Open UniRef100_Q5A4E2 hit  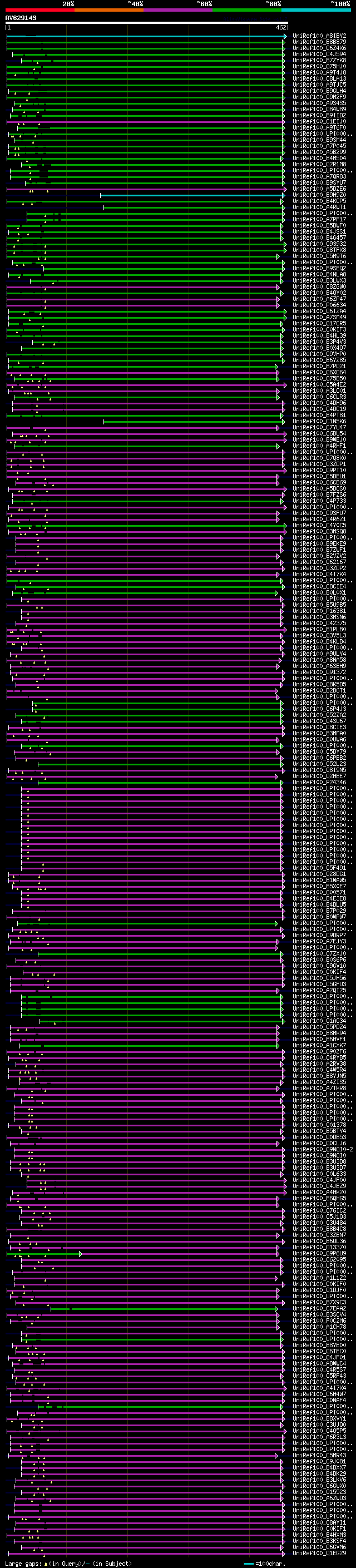click(319, 384)
